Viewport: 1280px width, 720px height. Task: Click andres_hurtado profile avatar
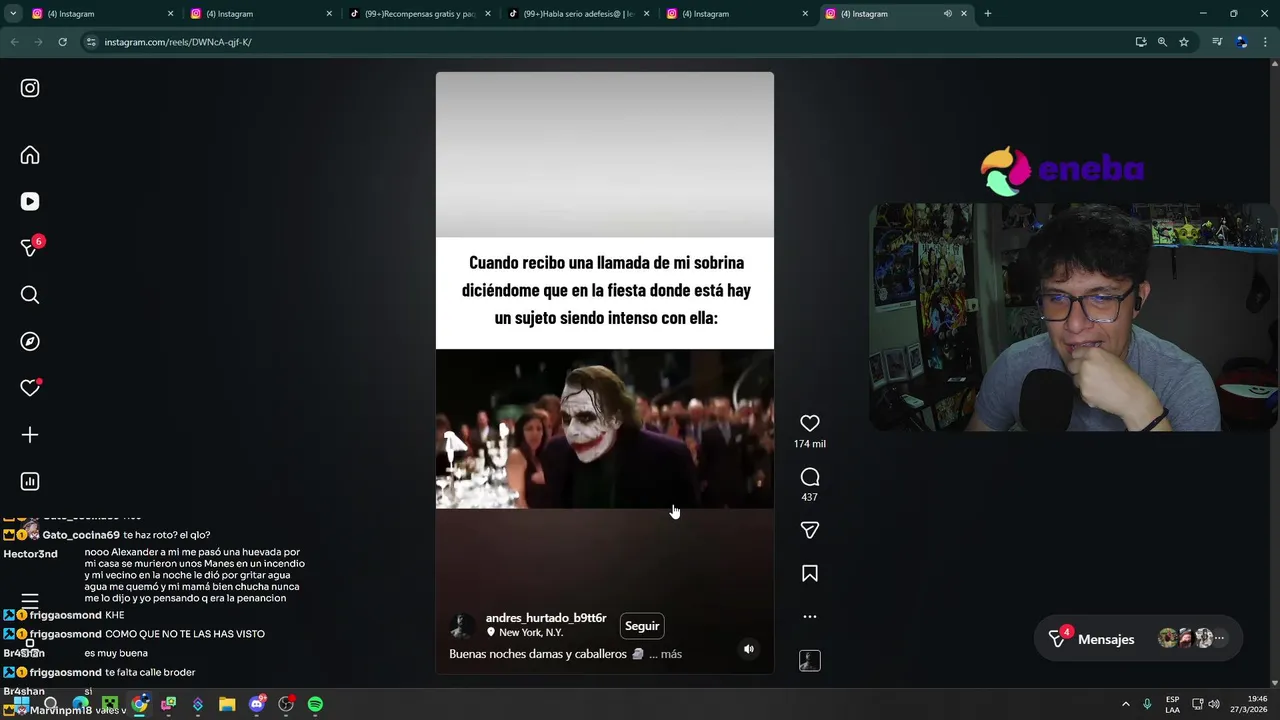coord(463,626)
